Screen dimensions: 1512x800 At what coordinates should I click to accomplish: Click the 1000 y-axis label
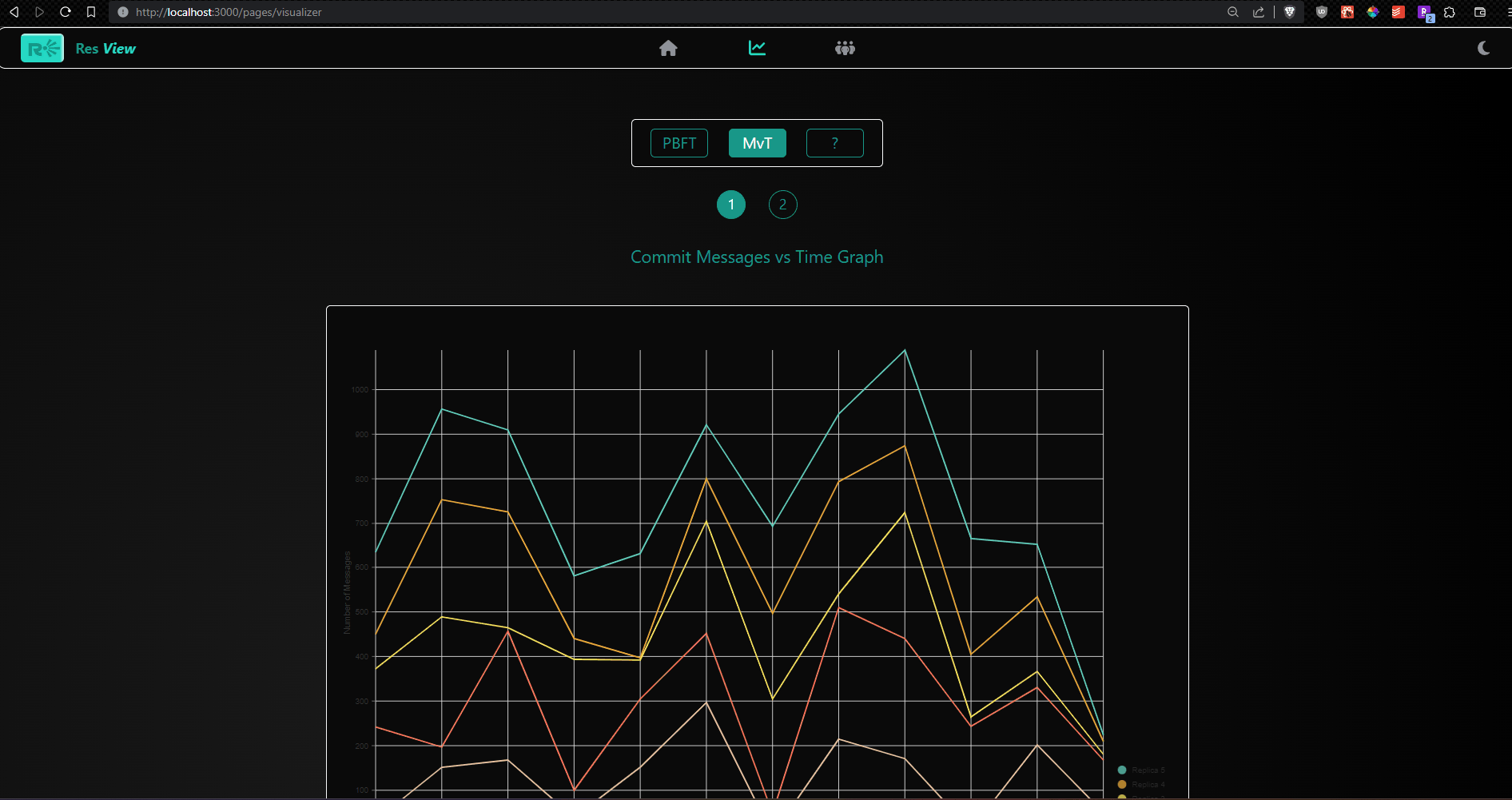360,390
